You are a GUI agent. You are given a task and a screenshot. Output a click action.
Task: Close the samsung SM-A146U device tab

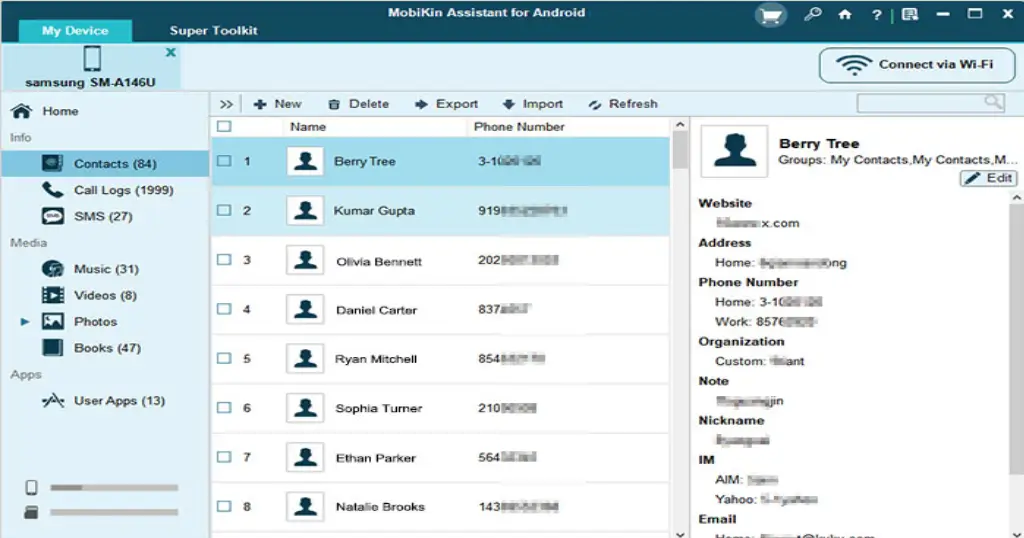click(x=170, y=52)
